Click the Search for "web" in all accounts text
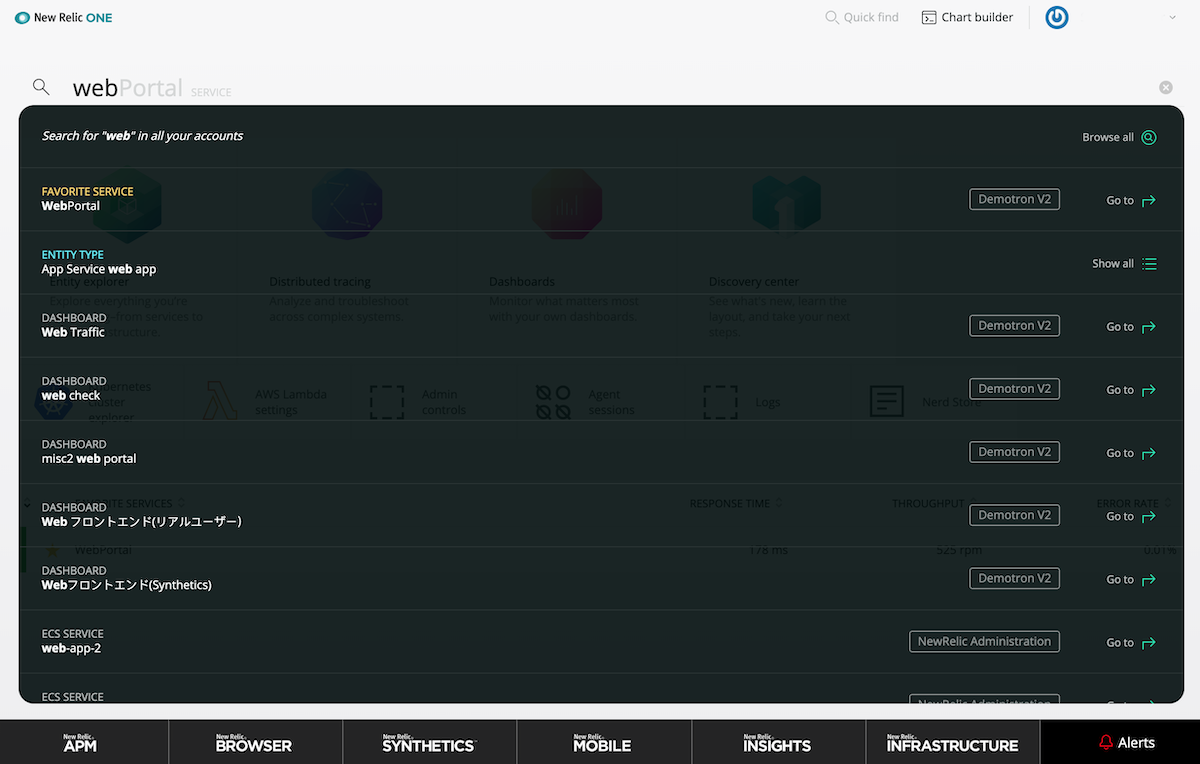The width and height of the screenshot is (1200, 764). 142,136
